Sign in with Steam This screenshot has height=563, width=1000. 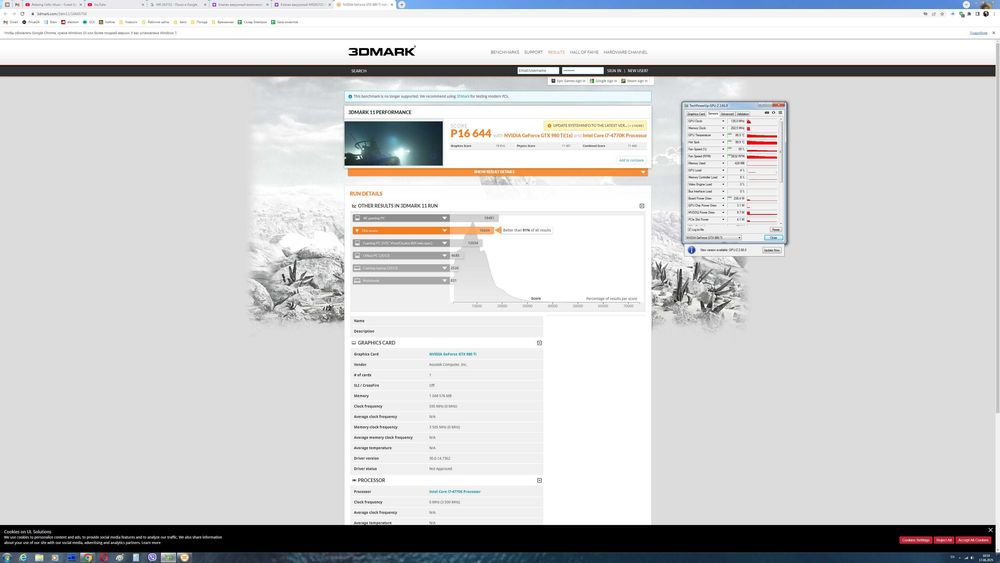635,81
